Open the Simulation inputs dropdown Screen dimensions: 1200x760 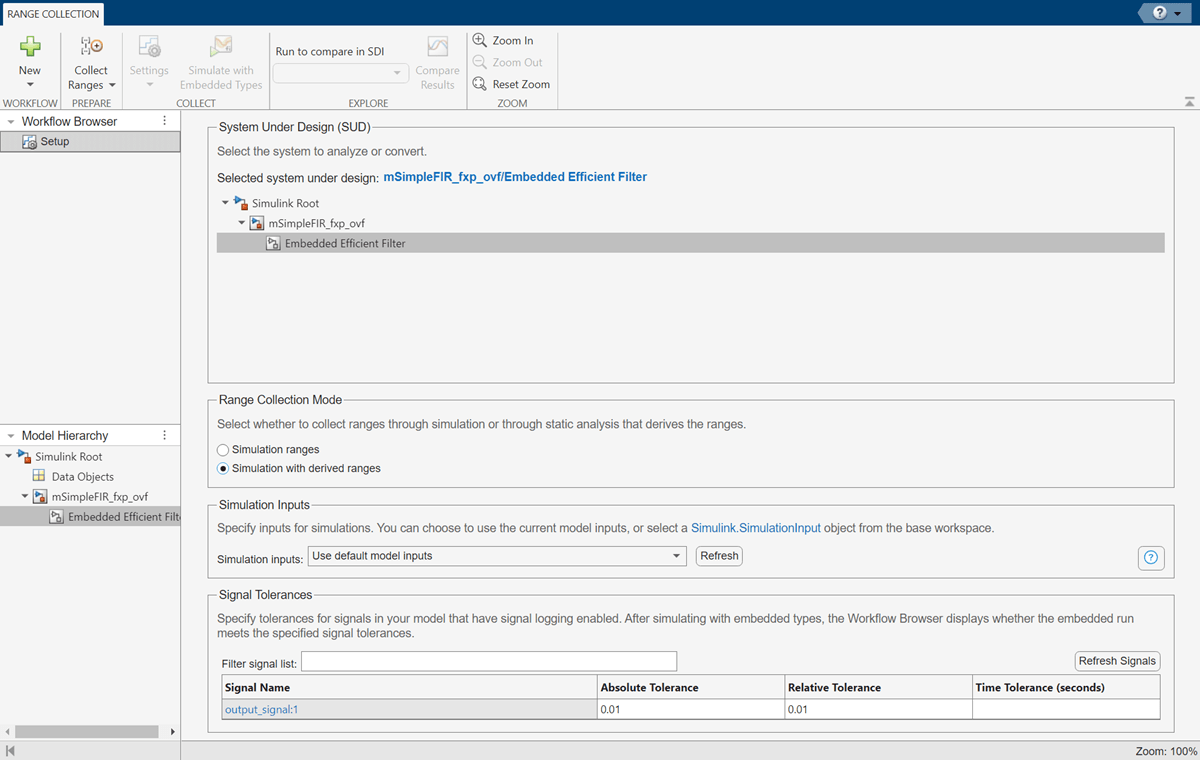click(497, 556)
